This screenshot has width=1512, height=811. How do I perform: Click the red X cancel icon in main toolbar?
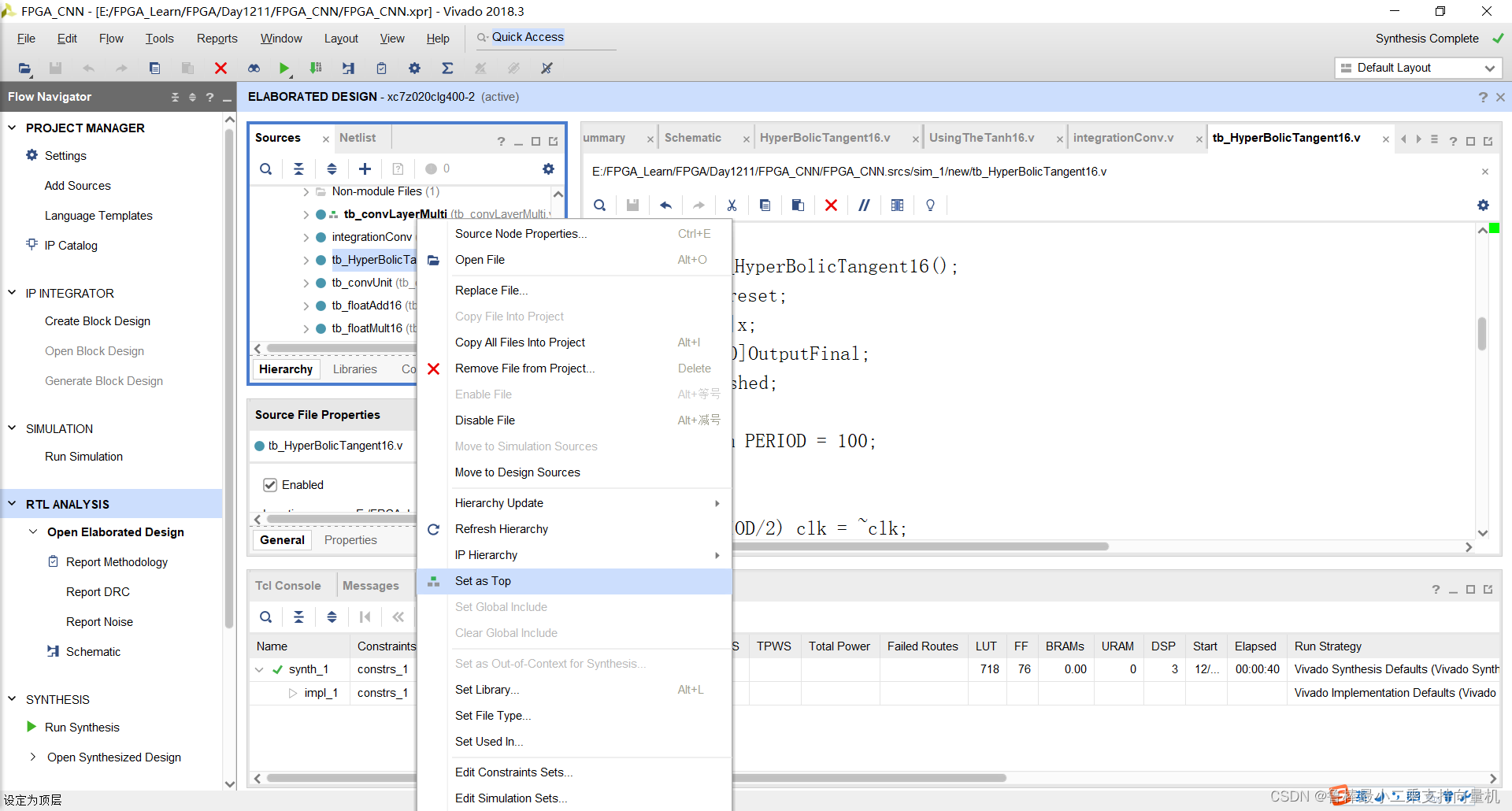[220, 69]
